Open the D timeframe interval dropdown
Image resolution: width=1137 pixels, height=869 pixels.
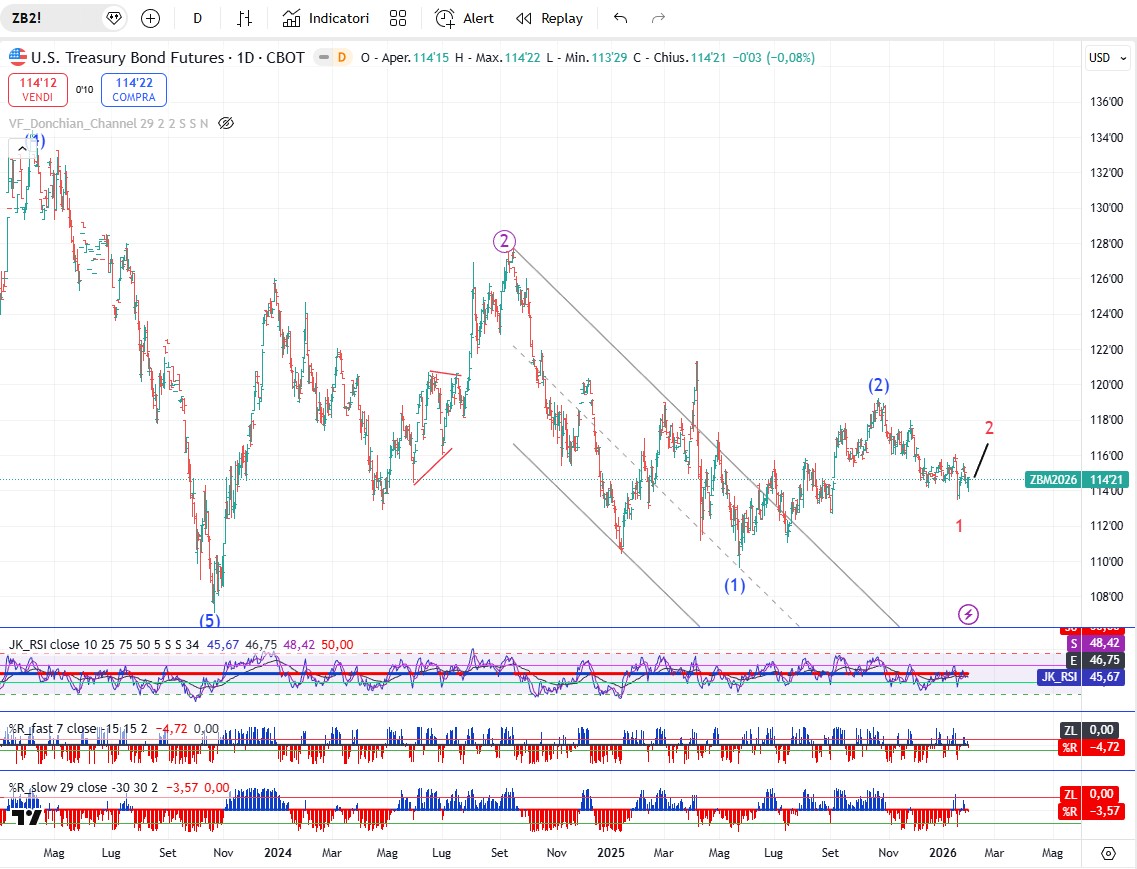pyautogui.click(x=197, y=18)
